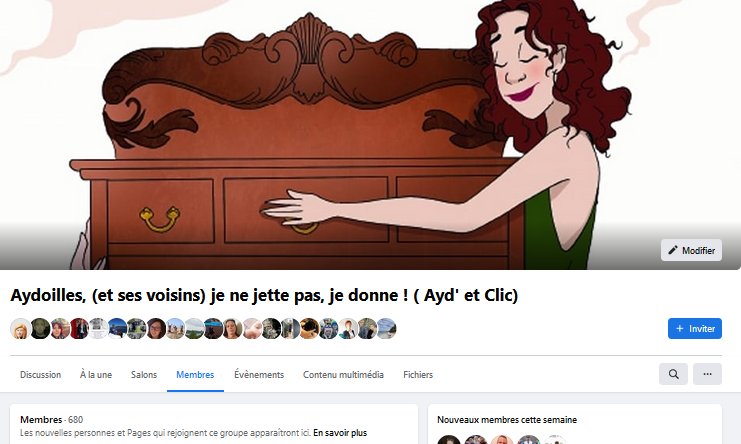
Task: Open the Fichiers tab
Action: pyautogui.click(x=418, y=375)
